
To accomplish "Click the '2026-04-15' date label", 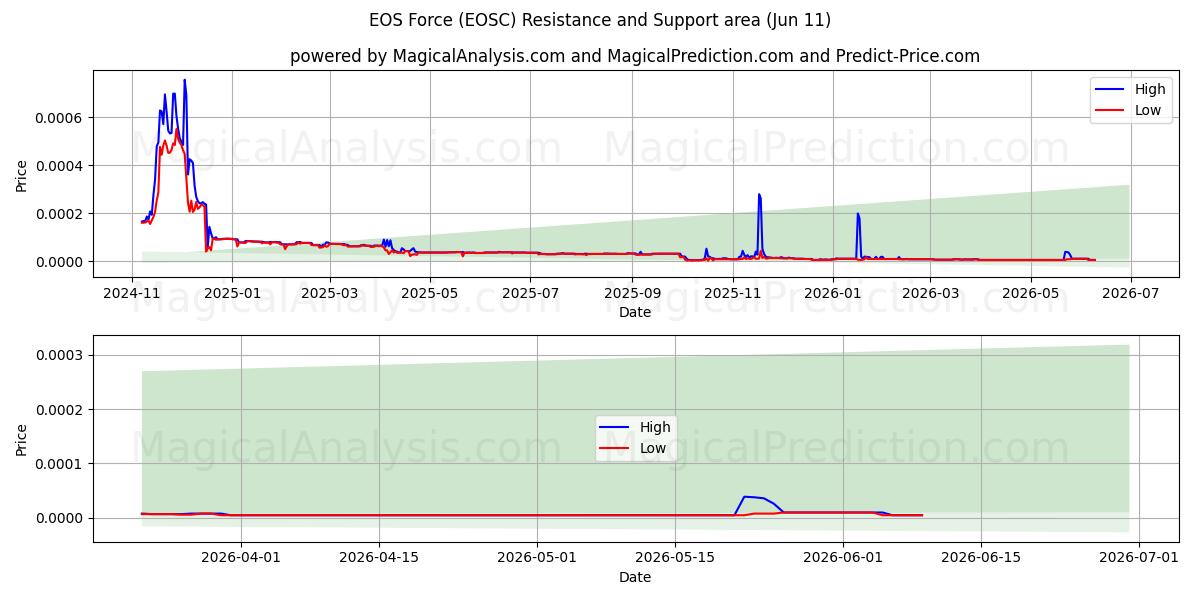I will coord(379,558).
